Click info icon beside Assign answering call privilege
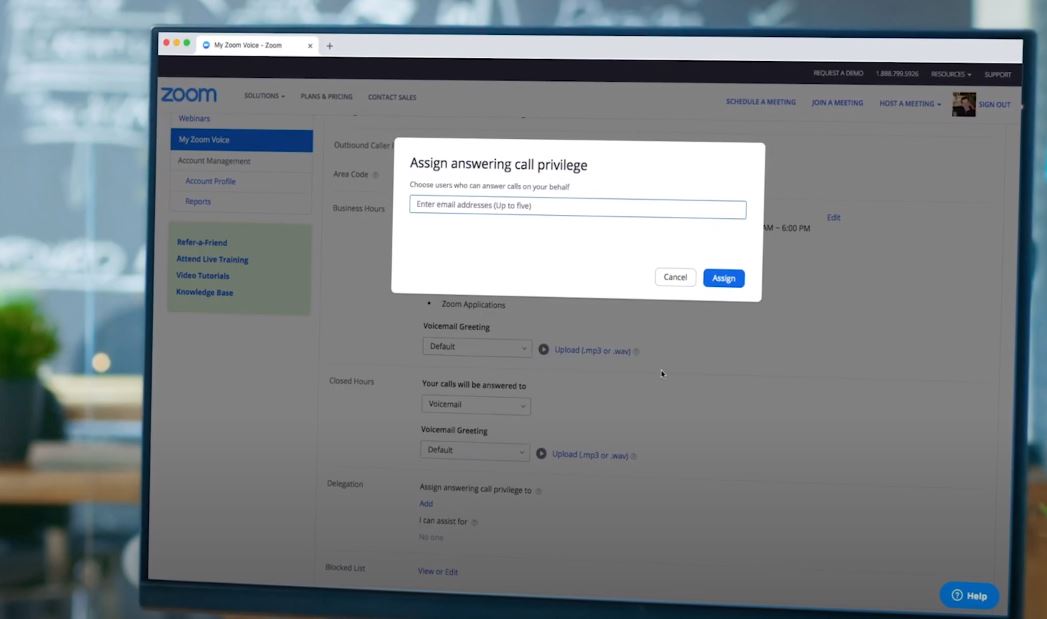This screenshot has width=1047, height=619. click(538, 491)
